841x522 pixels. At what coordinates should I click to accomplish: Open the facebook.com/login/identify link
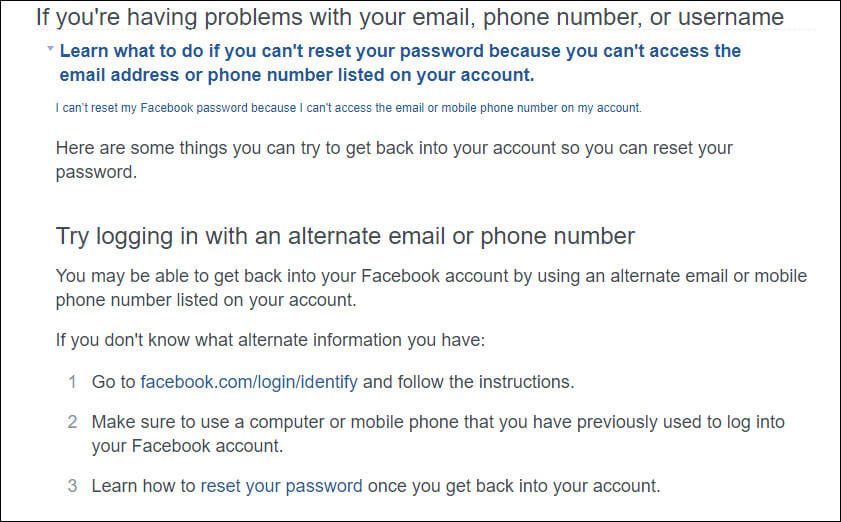(x=249, y=381)
